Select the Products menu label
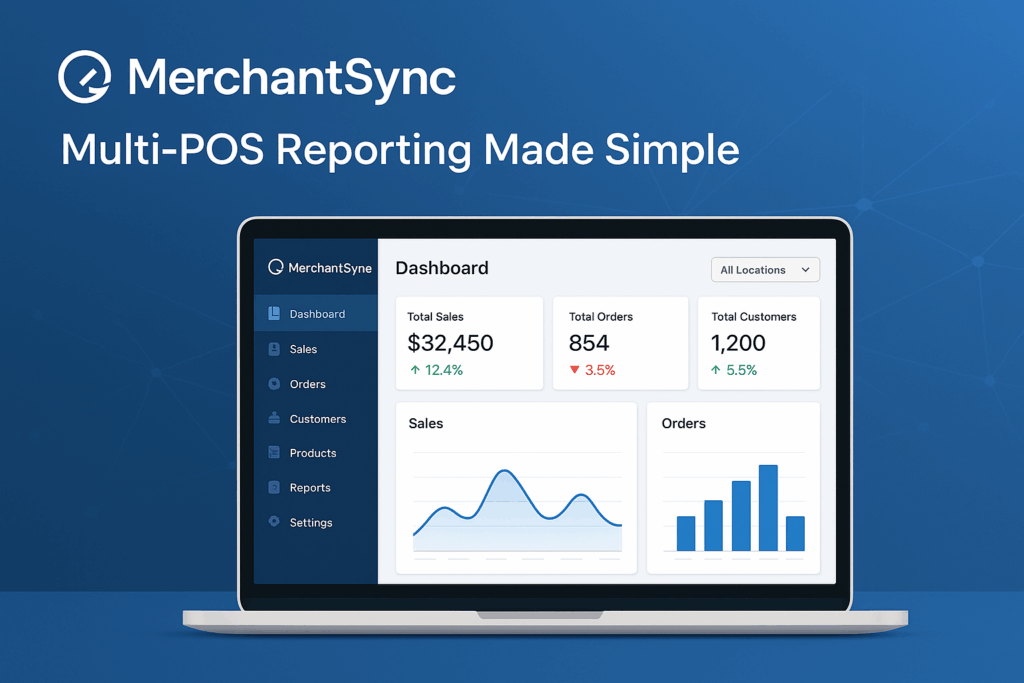 click(313, 453)
